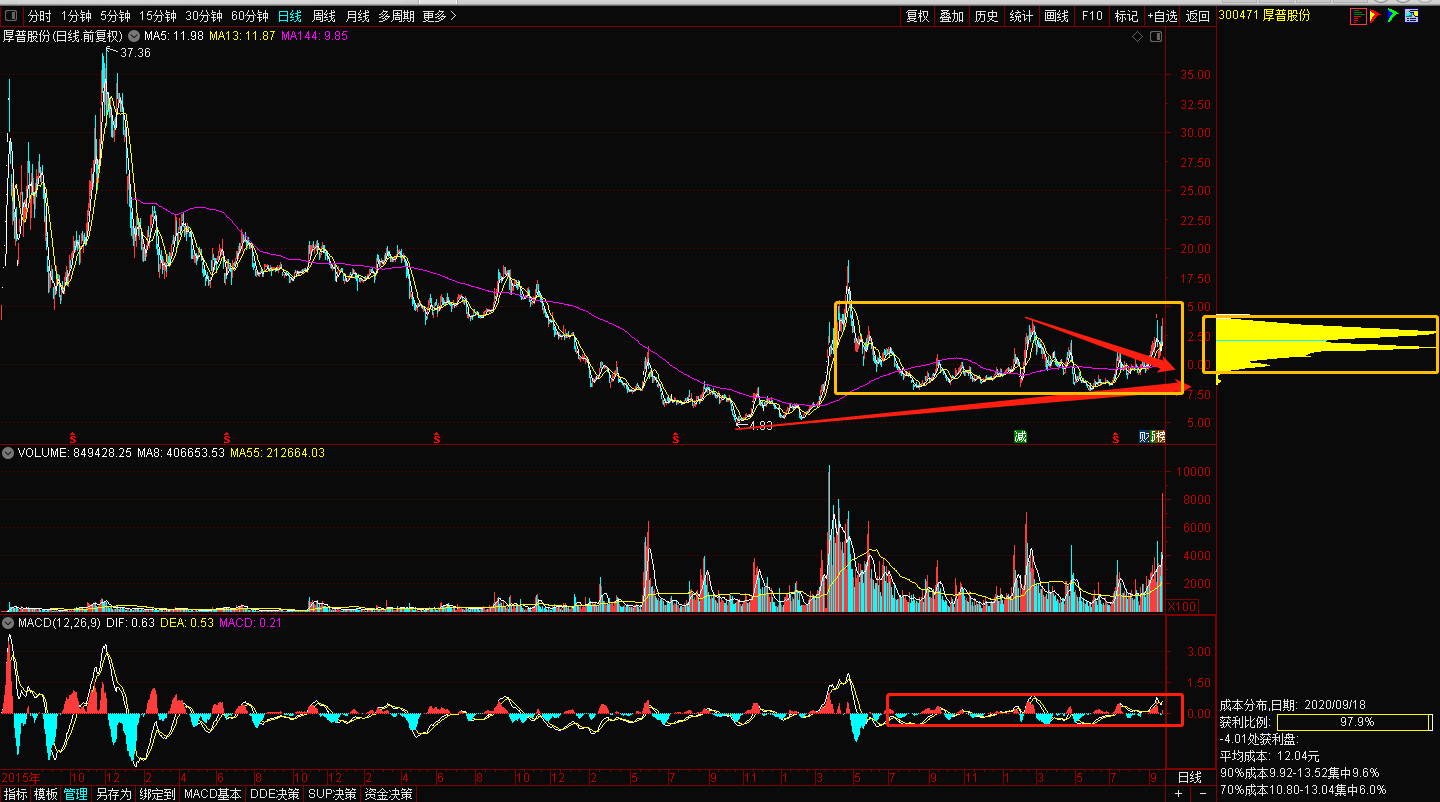Click the diamond marker icon above chart
Viewport: 1440px width, 802px height.
(1137, 37)
